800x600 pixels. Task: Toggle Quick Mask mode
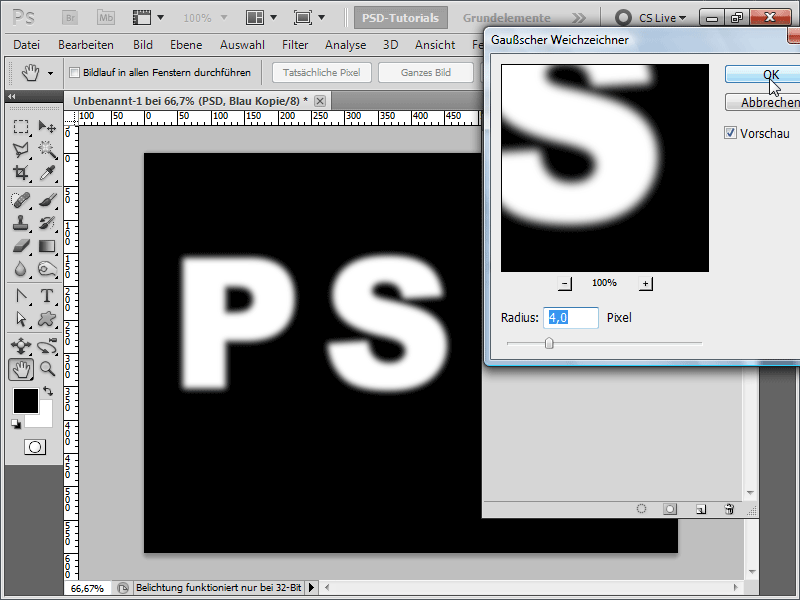click(x=35, y=447)
